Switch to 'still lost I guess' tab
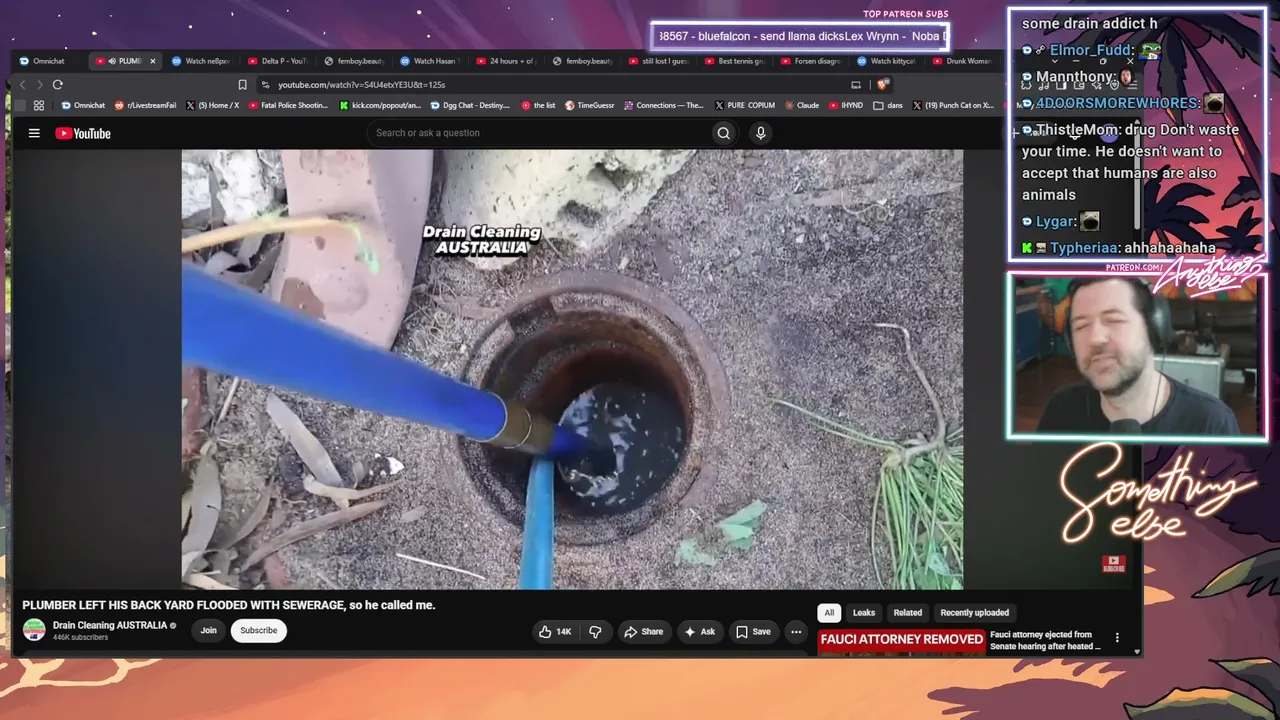The height and width of the screenshot is (720, 1280). [x=657, y=61]
